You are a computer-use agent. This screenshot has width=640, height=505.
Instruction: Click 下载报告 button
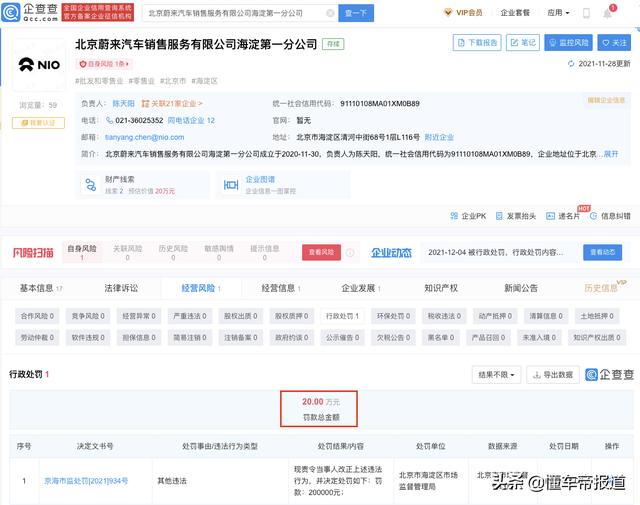[x=477, y=42]
